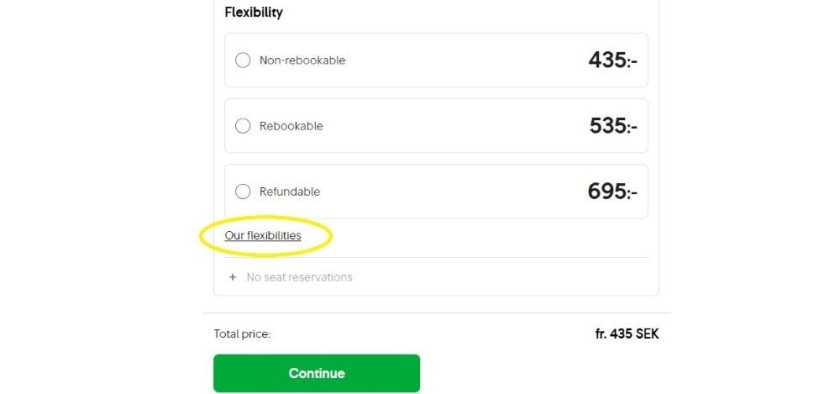Click the Total price label
This screenshot has height=394, width=840.
(242, 334)
